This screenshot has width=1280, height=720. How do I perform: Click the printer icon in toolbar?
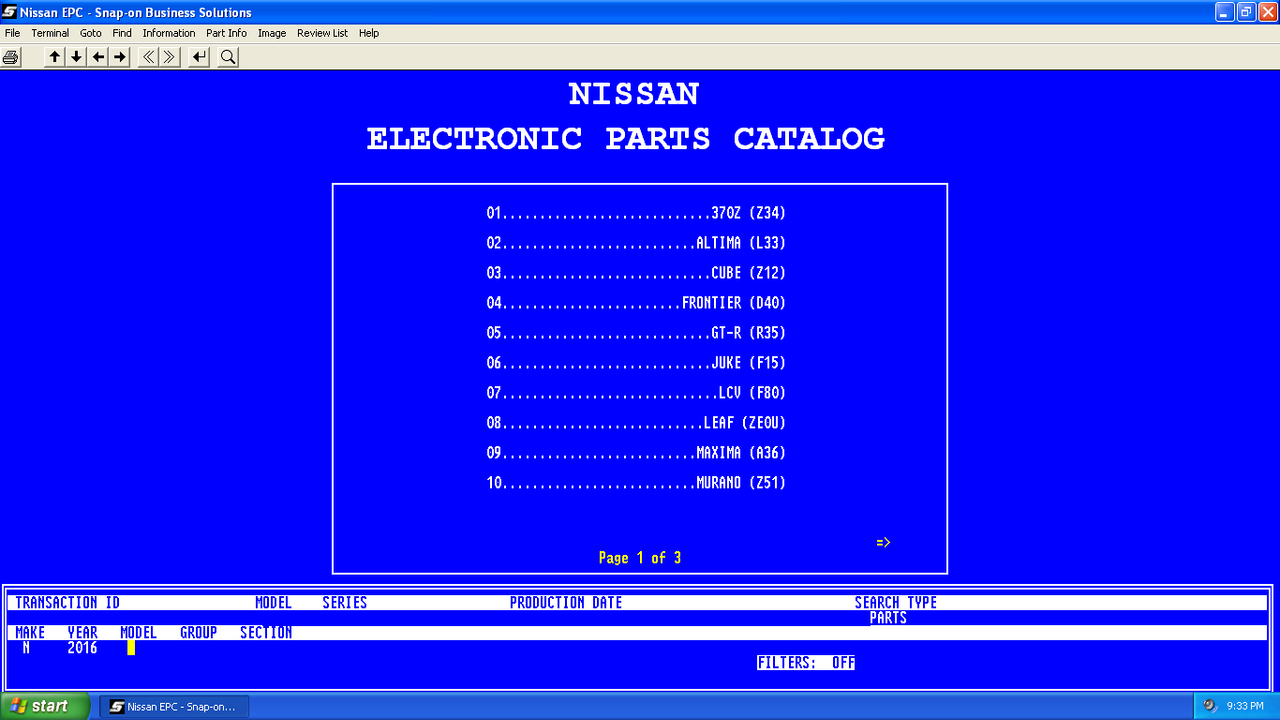pos(11,57)
